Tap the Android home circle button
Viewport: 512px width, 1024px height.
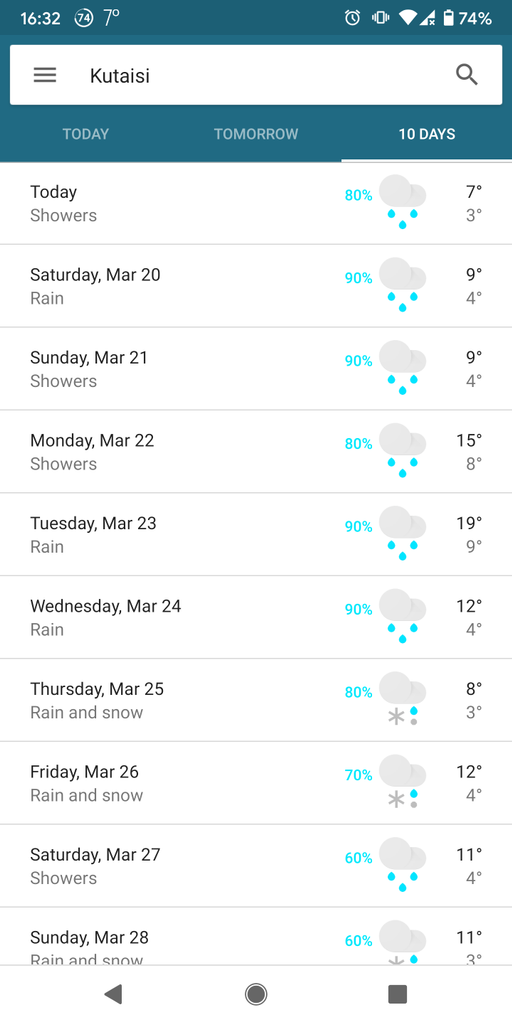[x=256, y=994]
